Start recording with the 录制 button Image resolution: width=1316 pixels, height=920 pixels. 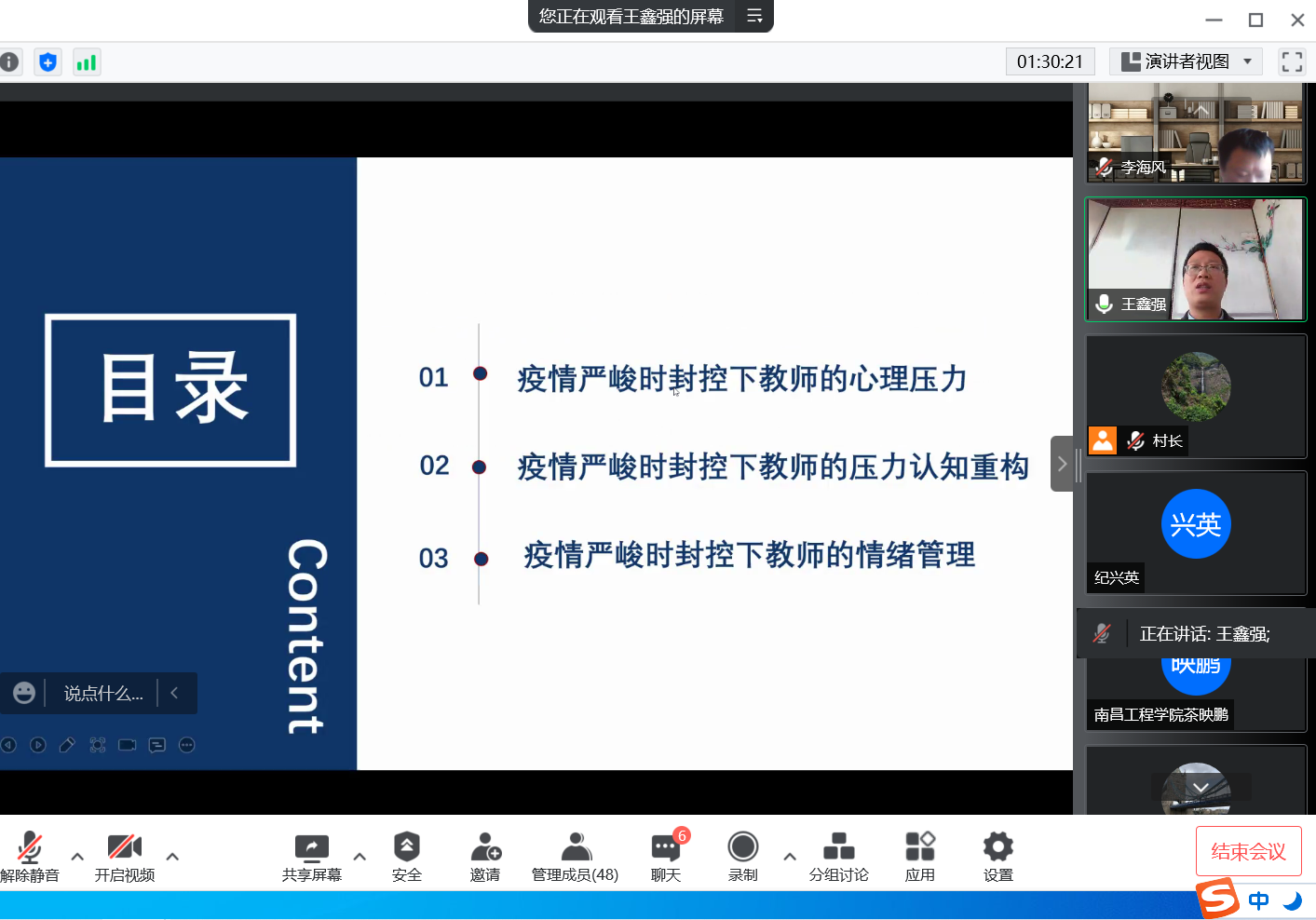(742, 856)
